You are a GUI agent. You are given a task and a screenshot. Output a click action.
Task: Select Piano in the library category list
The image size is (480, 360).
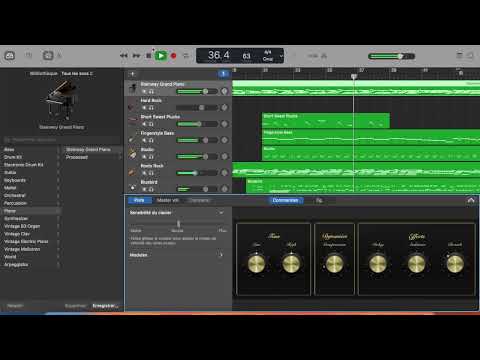tap(31, 211)
